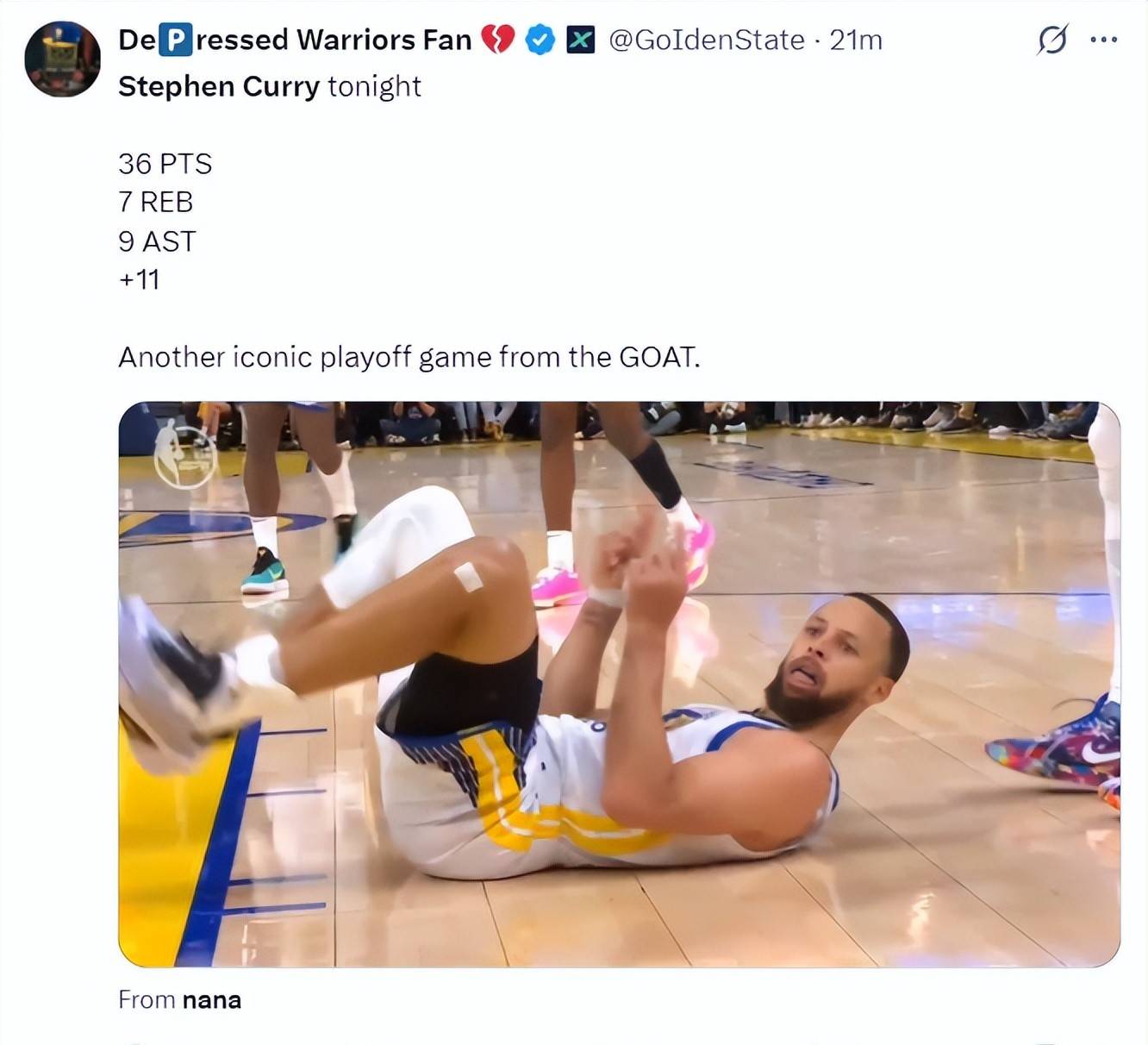Click the word 'tonight' in the post
Screen dimensions: 1148x1045
[x=374, y=86]
